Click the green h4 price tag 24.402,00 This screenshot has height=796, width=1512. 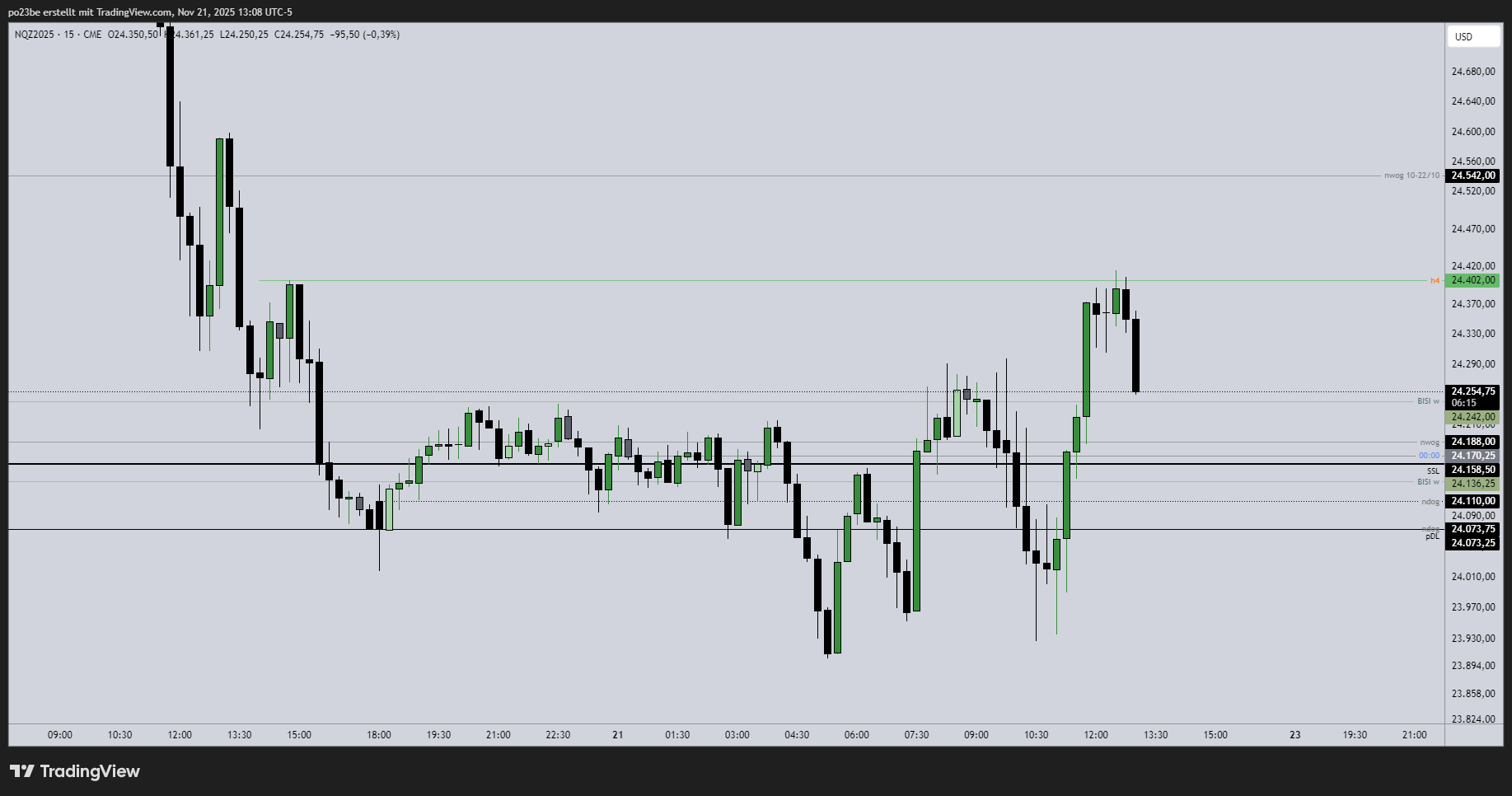click(1472, 280)
